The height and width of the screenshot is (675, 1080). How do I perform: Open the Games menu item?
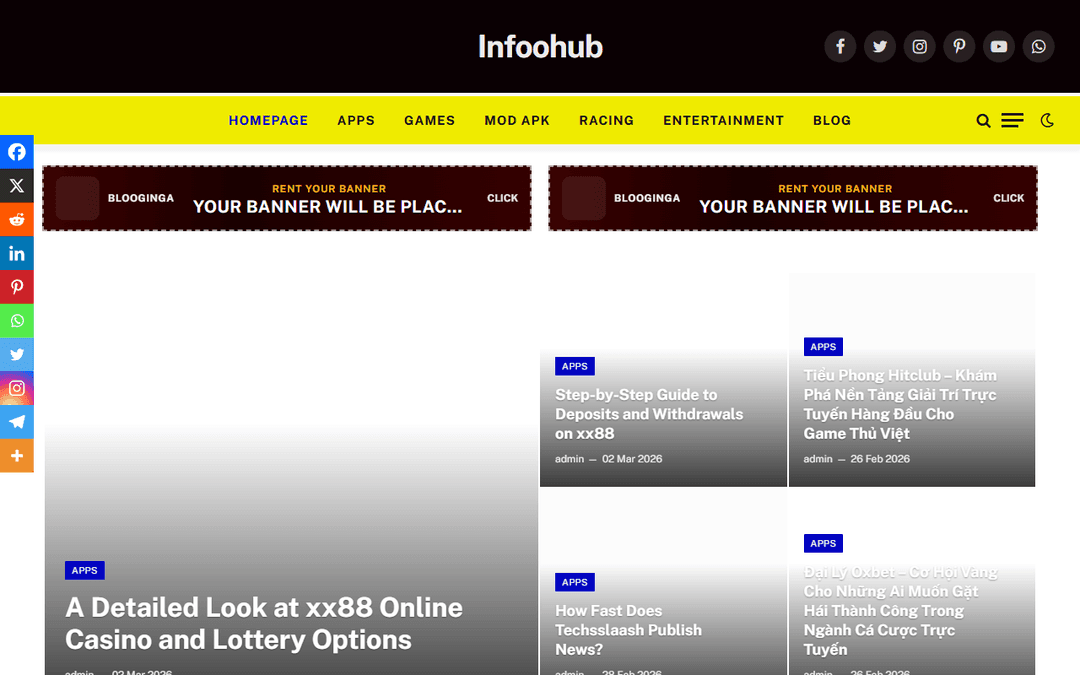pos(430,121)
